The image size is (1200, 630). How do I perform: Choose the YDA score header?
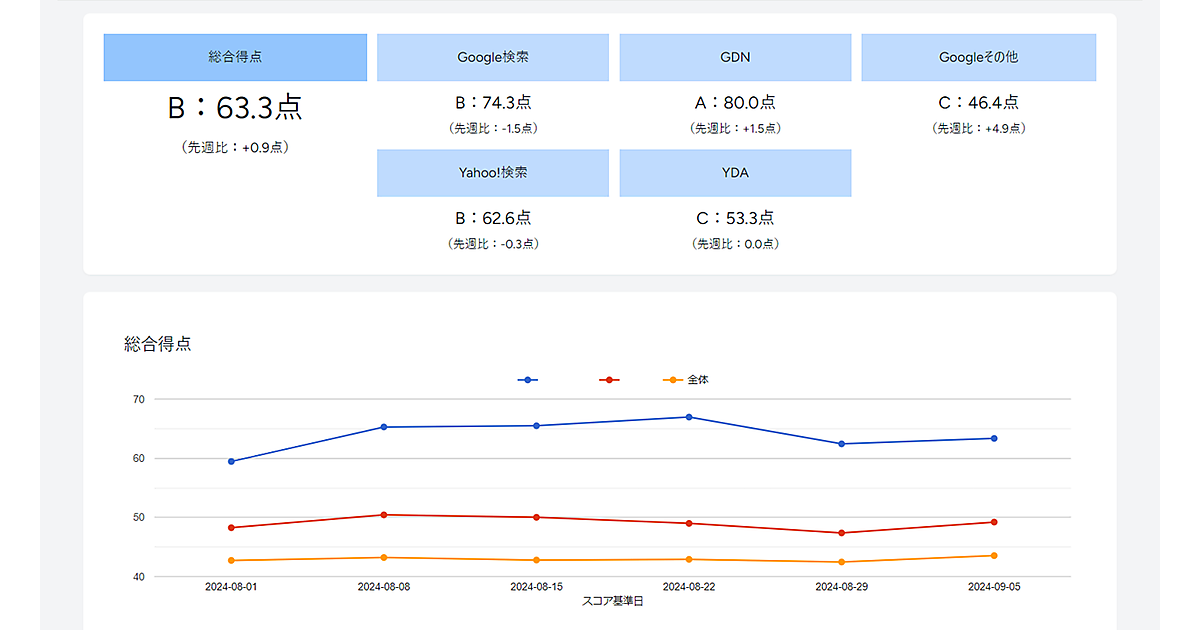click(735, 172)
